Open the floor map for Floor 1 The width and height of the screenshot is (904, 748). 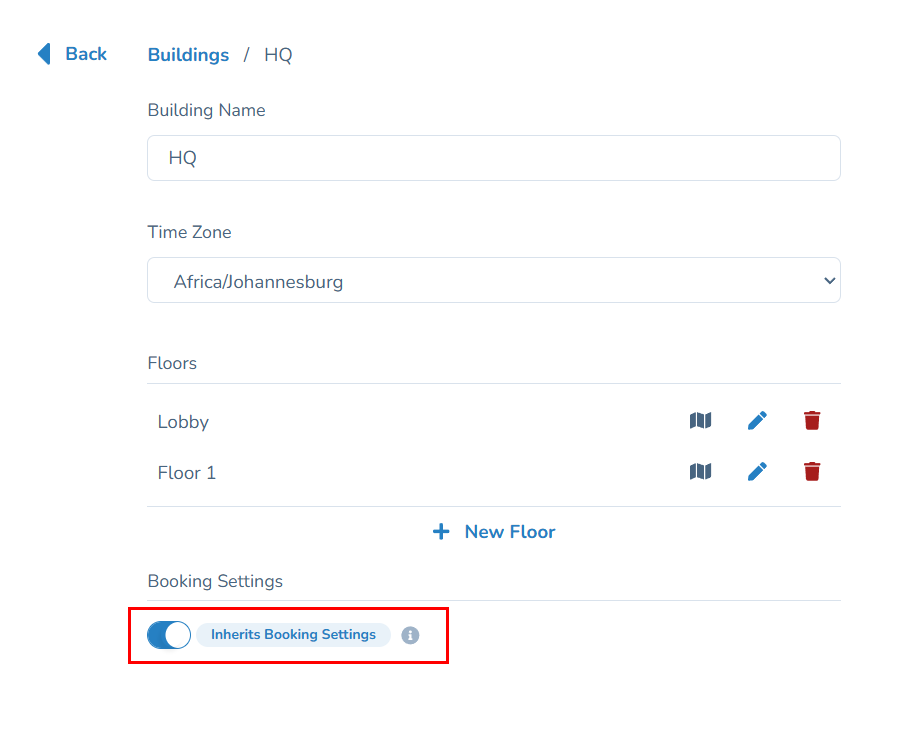[x=700, y=471]
